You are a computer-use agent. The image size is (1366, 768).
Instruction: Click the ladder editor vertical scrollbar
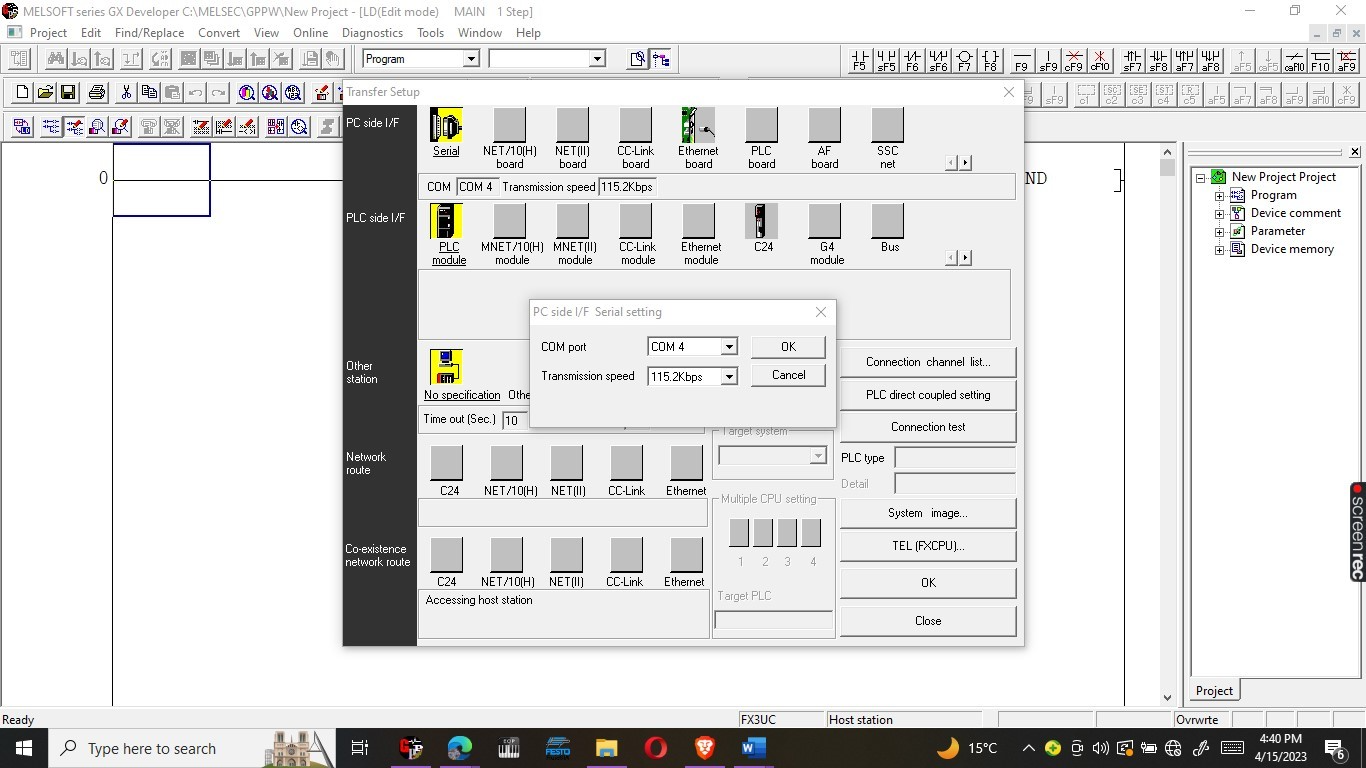pyautogui.click(x=1167, y=425)
